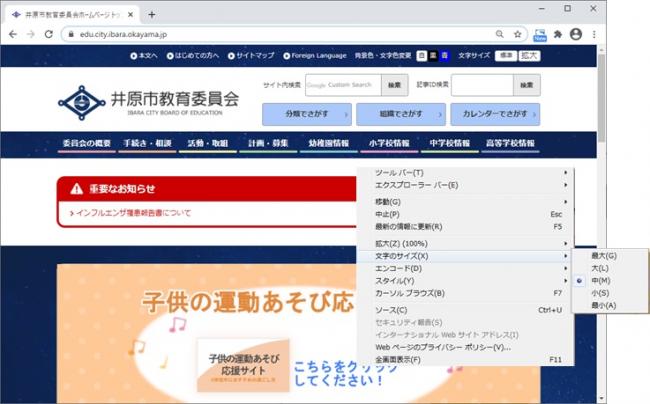Image resolution: width=650 pixels, height=404 pixels.
Task: Open サイトマップ link
Action: click(251, 56)
